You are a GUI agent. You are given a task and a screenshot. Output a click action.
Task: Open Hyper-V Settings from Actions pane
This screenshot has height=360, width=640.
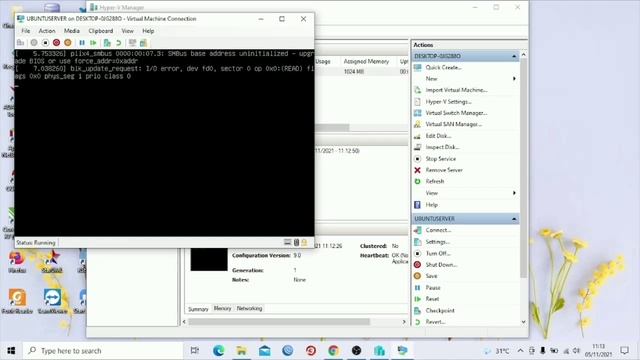coord(448,102)
